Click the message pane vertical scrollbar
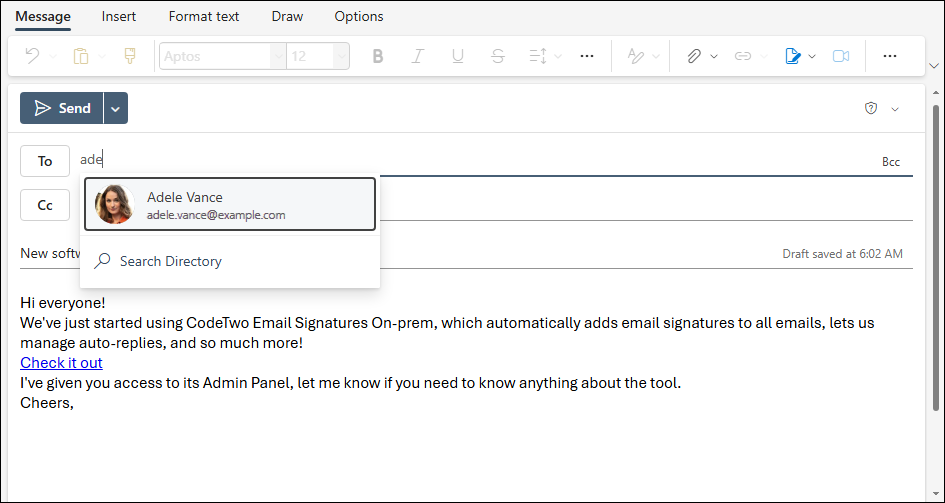 point(935,258)
